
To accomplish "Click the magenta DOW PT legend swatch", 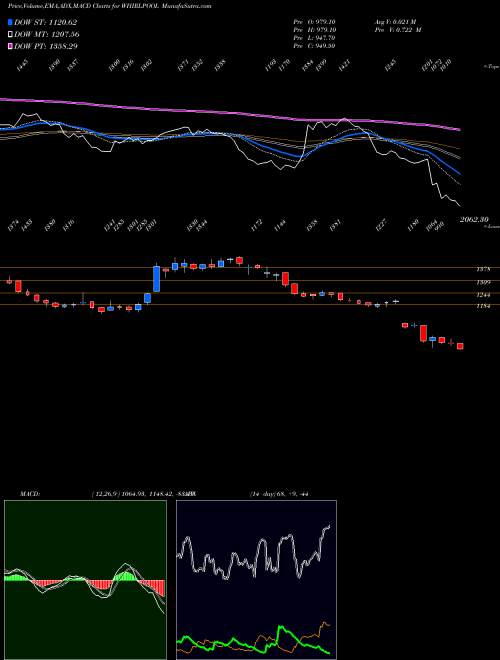I will 10,46.
